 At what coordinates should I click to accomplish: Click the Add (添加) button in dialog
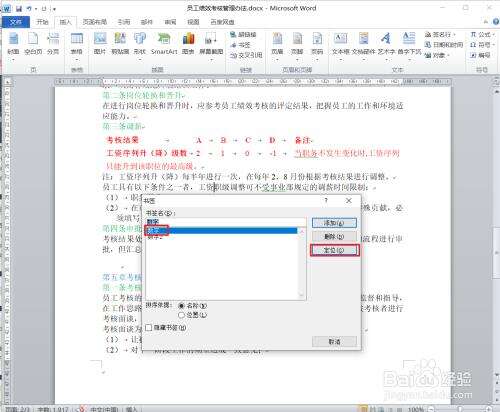334,223
